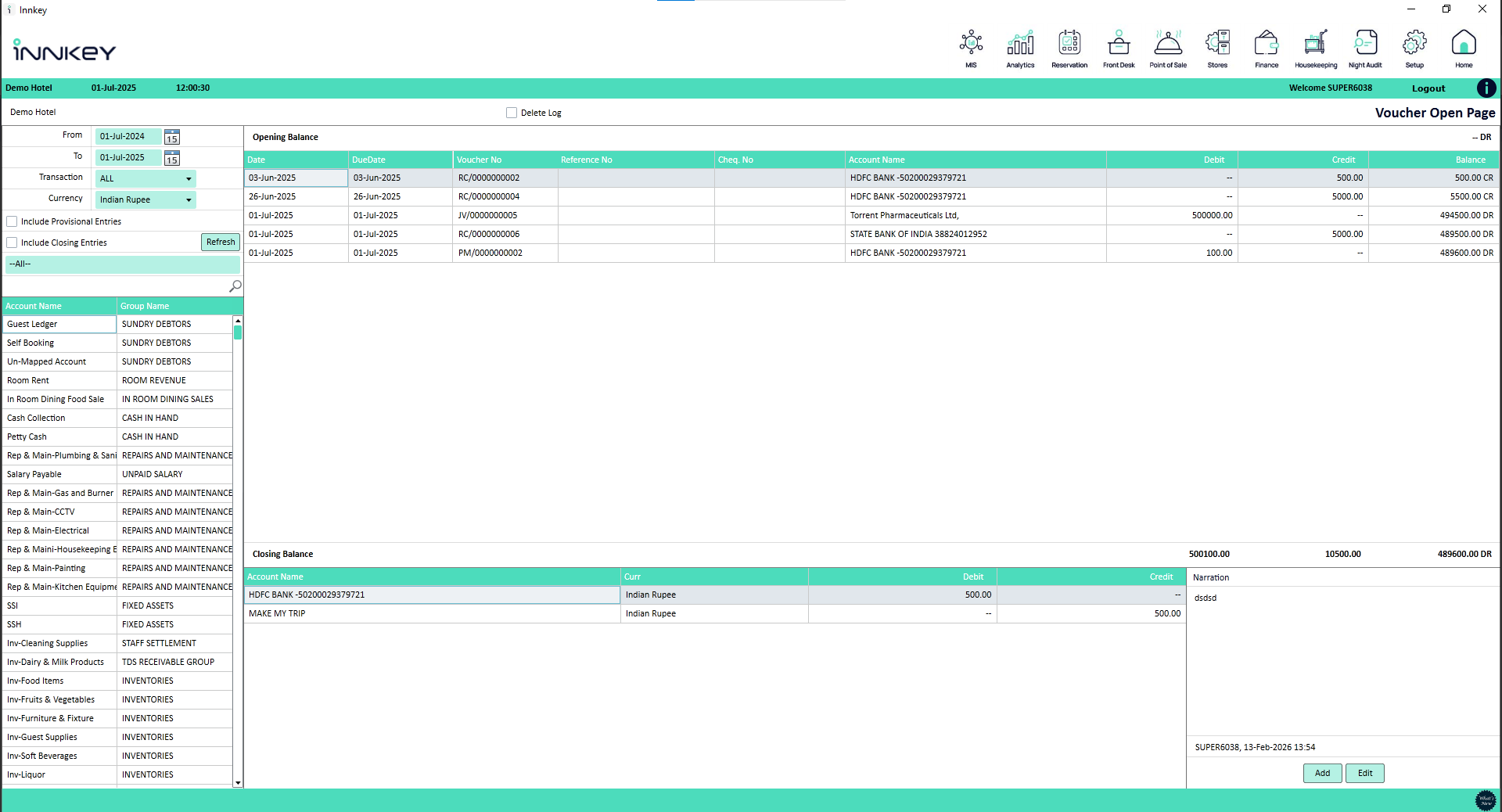The image size is (1502, 812).
Task: Open the Stores module
Action: 1217,49
